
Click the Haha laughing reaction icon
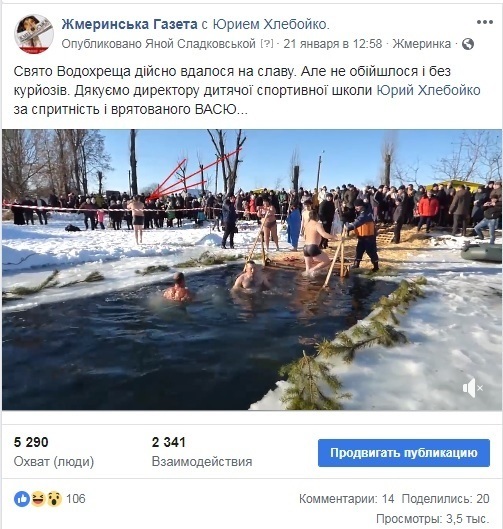point(38,499)
